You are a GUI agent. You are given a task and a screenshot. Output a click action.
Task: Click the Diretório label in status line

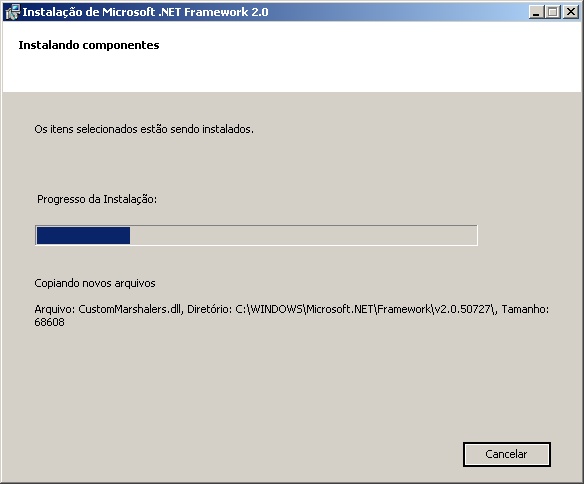[210, 309]
